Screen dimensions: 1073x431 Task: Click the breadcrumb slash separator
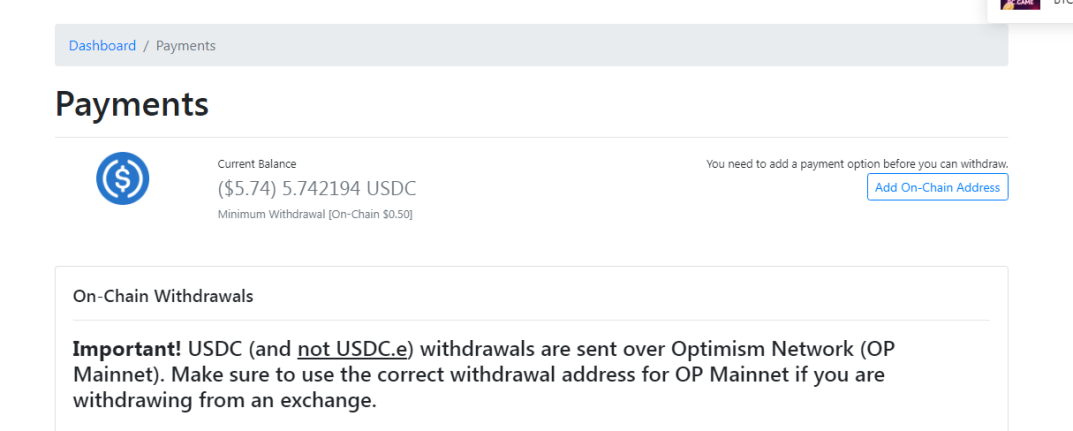(x=146, y=46)
